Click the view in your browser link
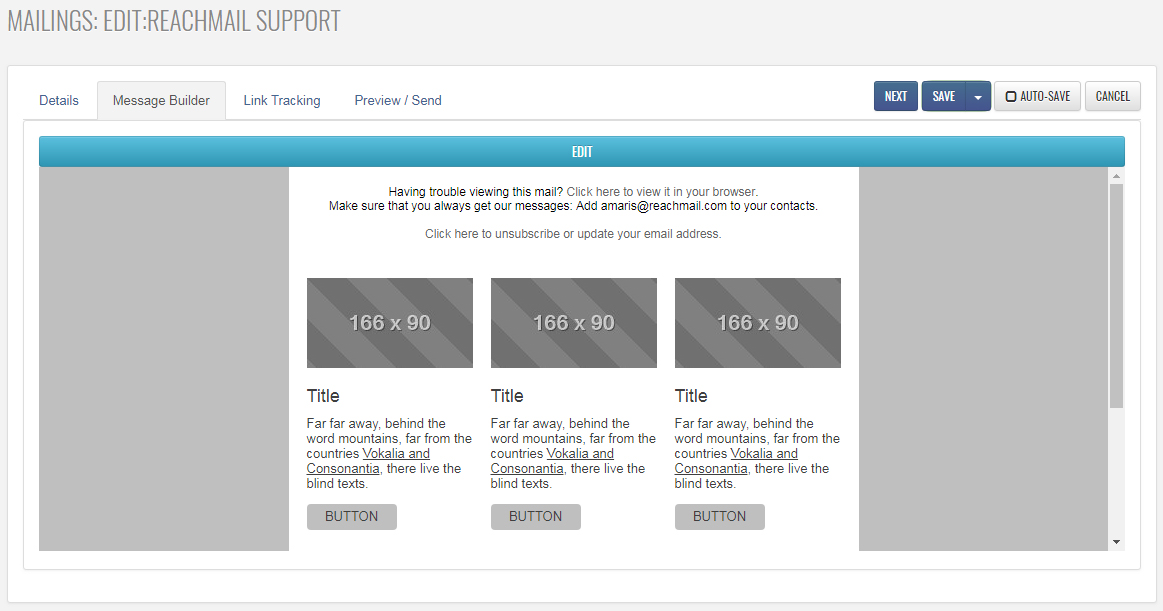This screenshot has height=611, width=1163. [661, 192]
